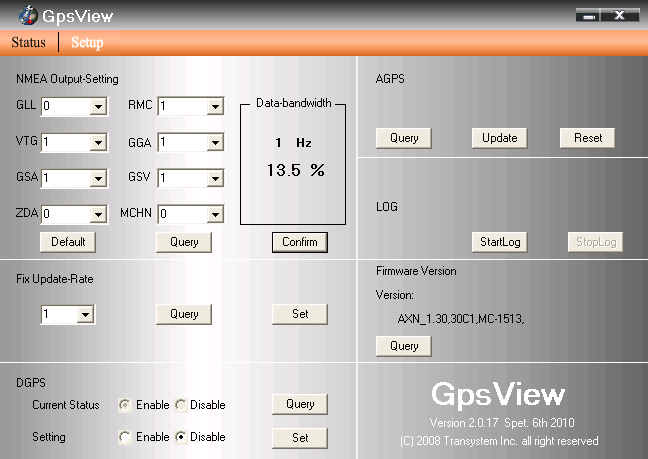The height and width of the screenshot is (459, 648).
Task: Close the GpsView window
Action: (621, 16)
